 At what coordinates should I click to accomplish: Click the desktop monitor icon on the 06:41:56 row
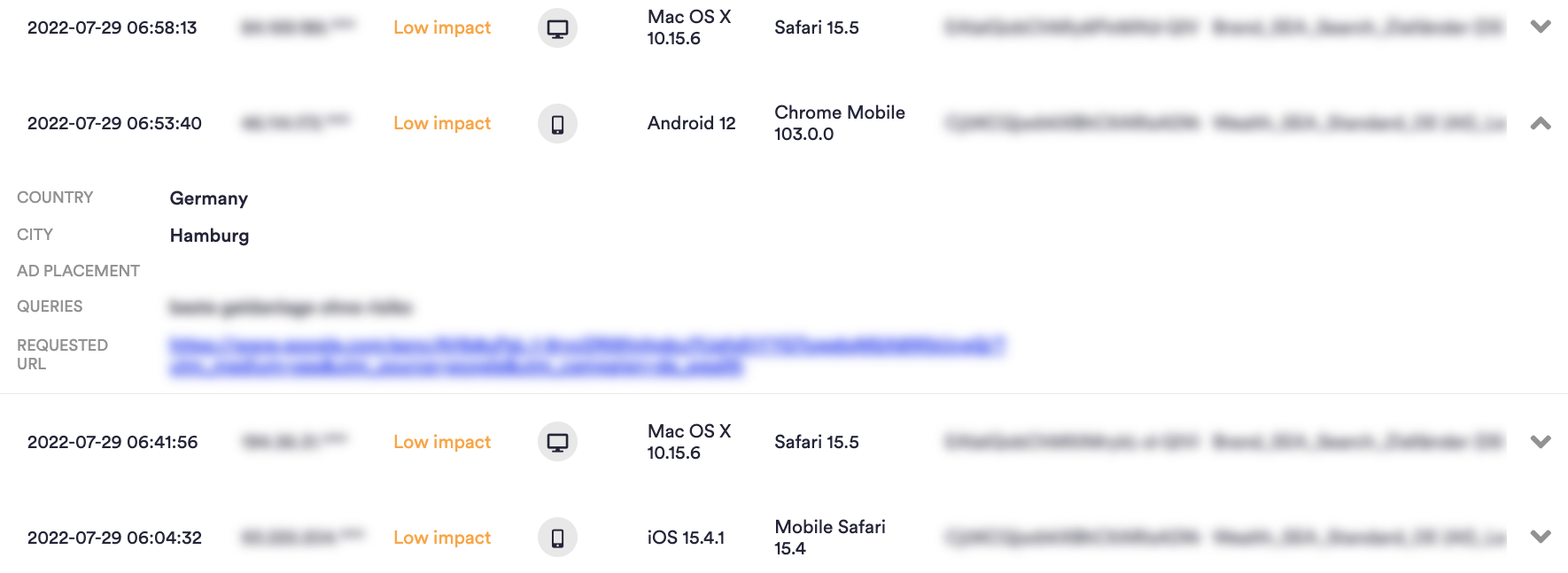pos(556,441)
